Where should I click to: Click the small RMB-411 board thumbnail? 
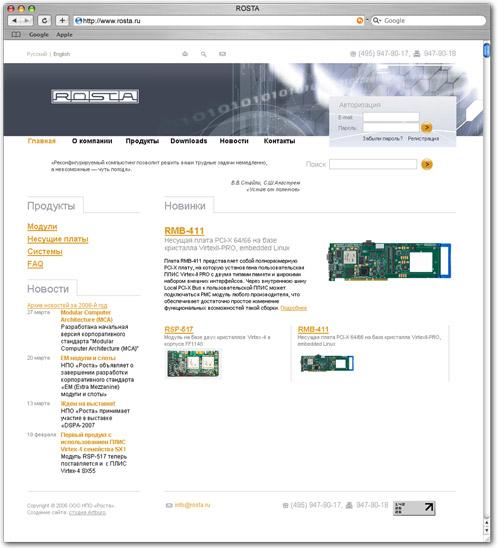[x=327, y=363]
